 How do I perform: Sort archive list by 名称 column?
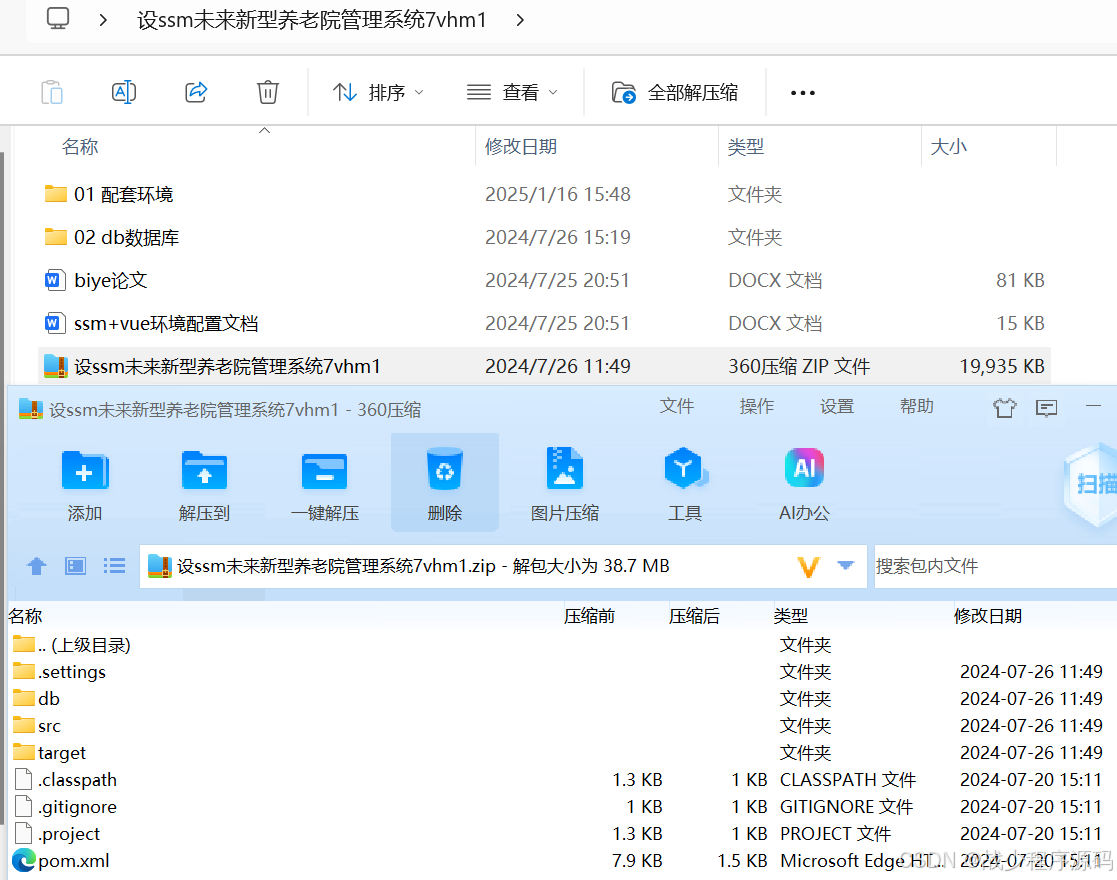26,616
